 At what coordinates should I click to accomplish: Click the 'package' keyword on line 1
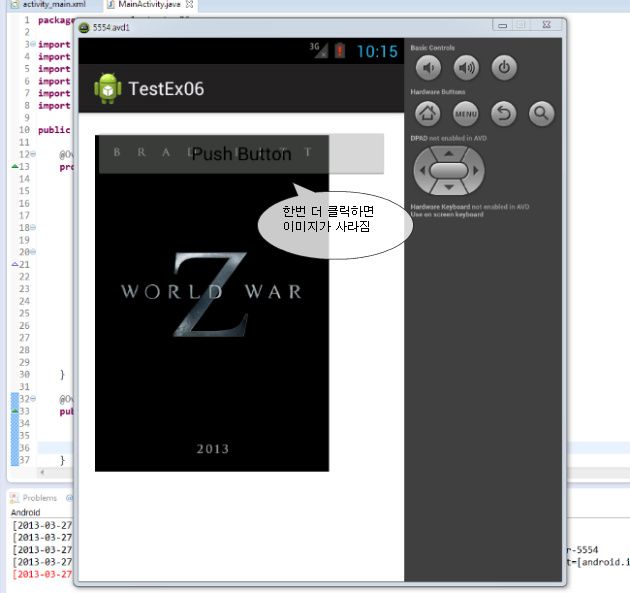56,20
